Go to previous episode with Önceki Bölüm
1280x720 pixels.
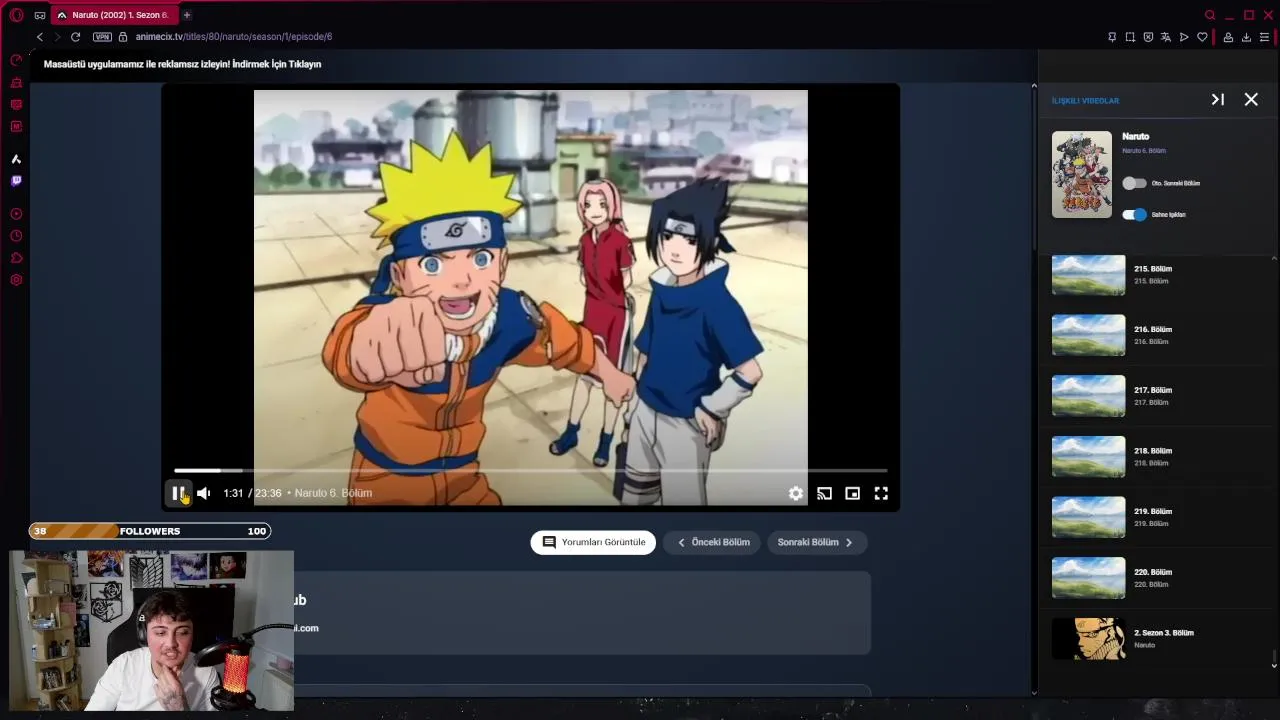coord(713,542)
